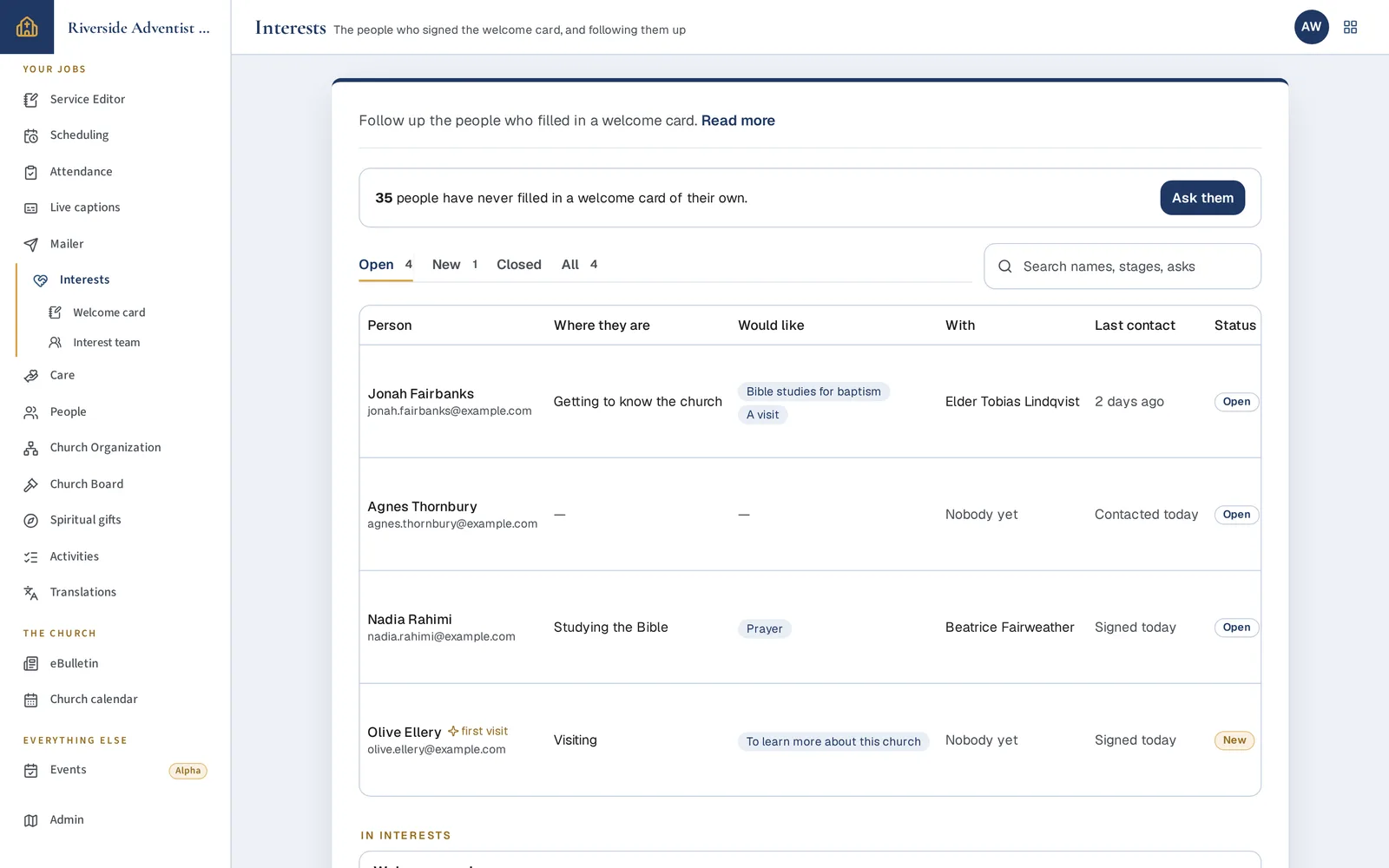Click the Activities checklist icon

tap(31, 557)
